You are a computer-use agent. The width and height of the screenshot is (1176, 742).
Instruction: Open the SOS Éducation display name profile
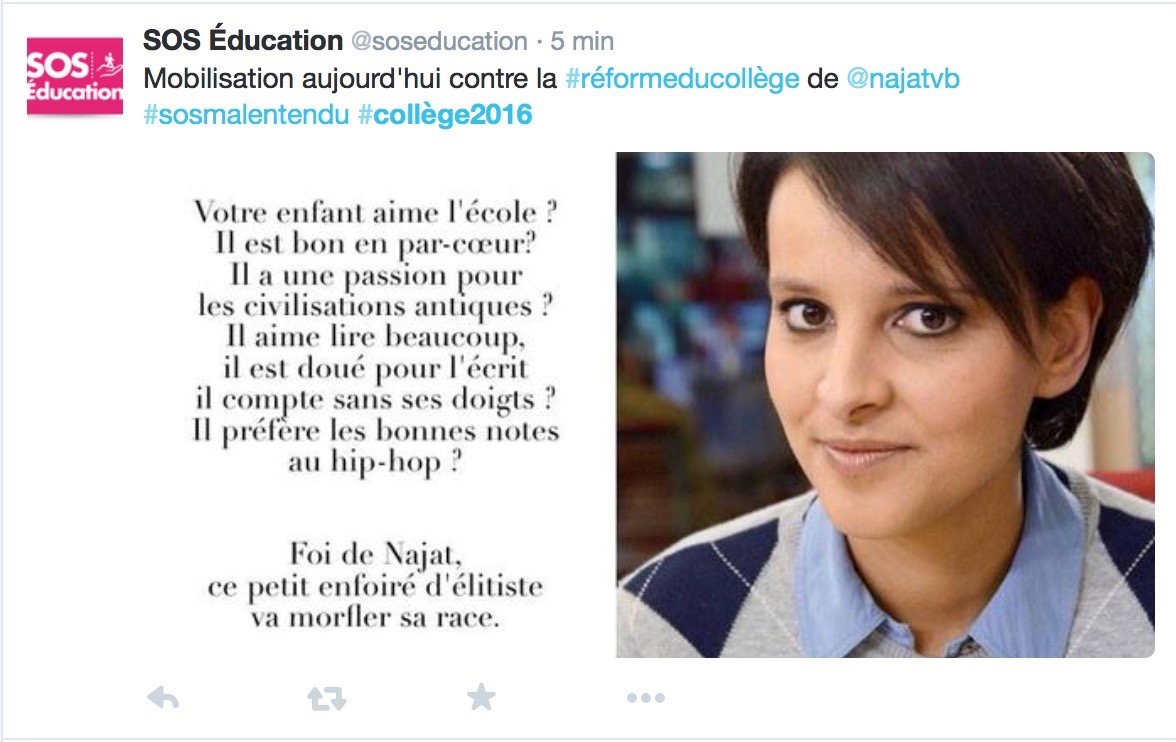pos(242,41)
